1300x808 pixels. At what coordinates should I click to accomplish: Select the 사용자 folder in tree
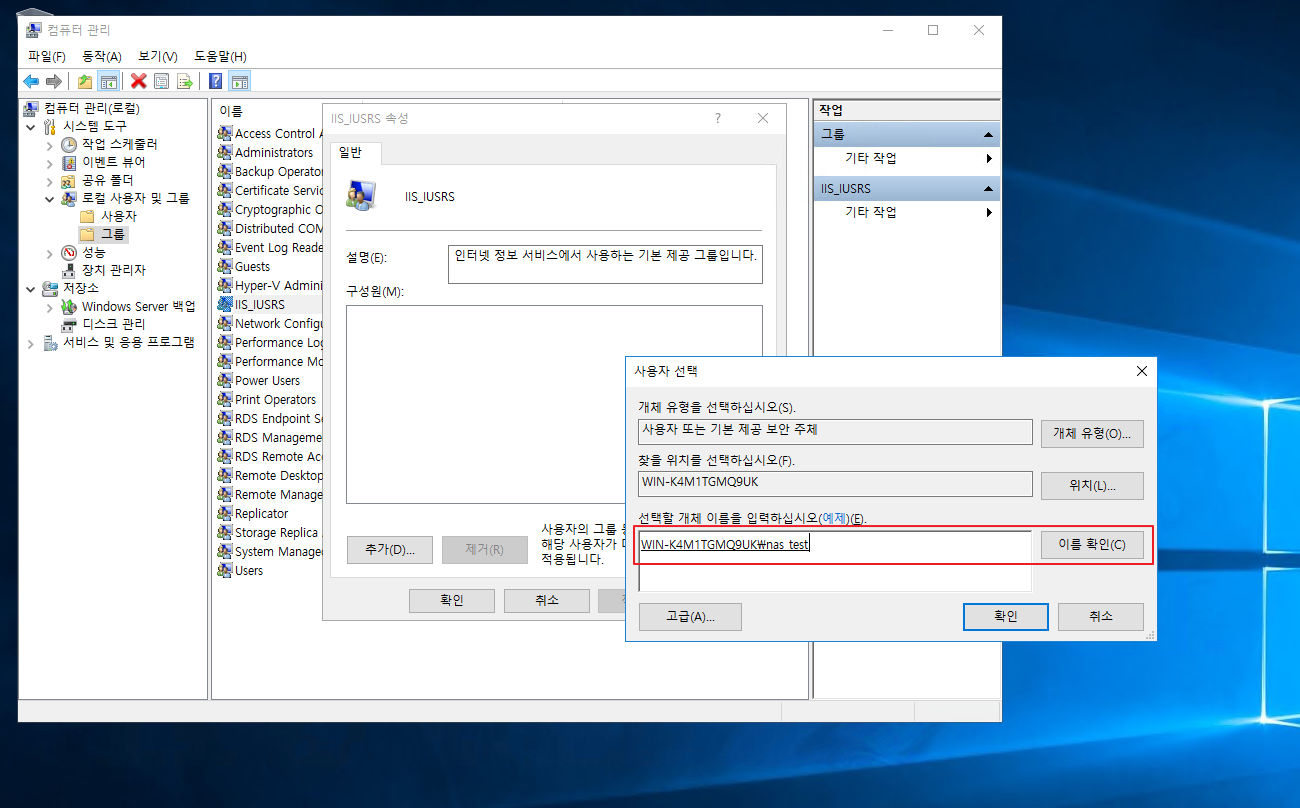click(x=118, y=216)
